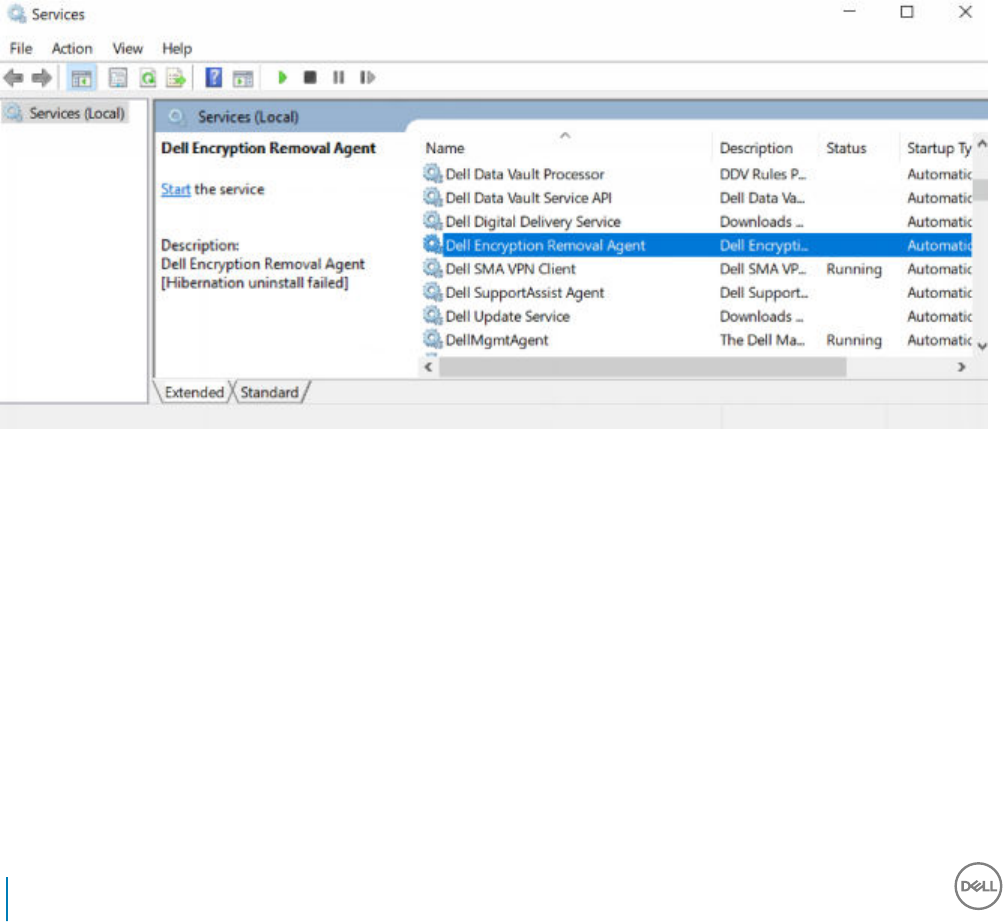
Task: Click horizontal scrollbar right arrow
Action: [961, 367]
